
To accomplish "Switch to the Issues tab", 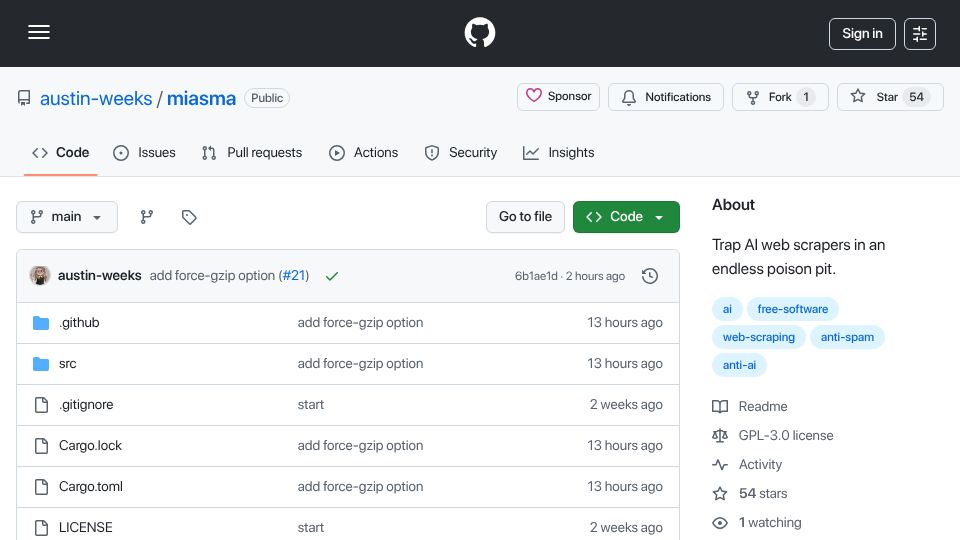I will pyautogui.click(x=144, y=152).
